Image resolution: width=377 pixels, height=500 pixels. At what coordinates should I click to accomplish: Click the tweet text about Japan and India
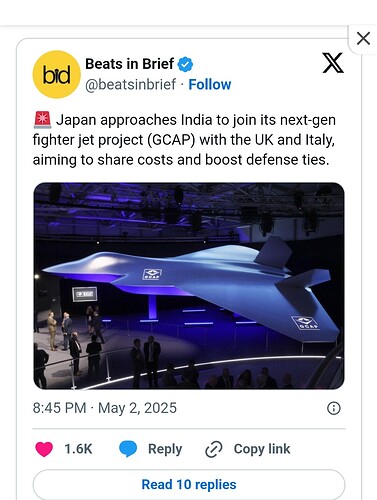tap(184, 140)
